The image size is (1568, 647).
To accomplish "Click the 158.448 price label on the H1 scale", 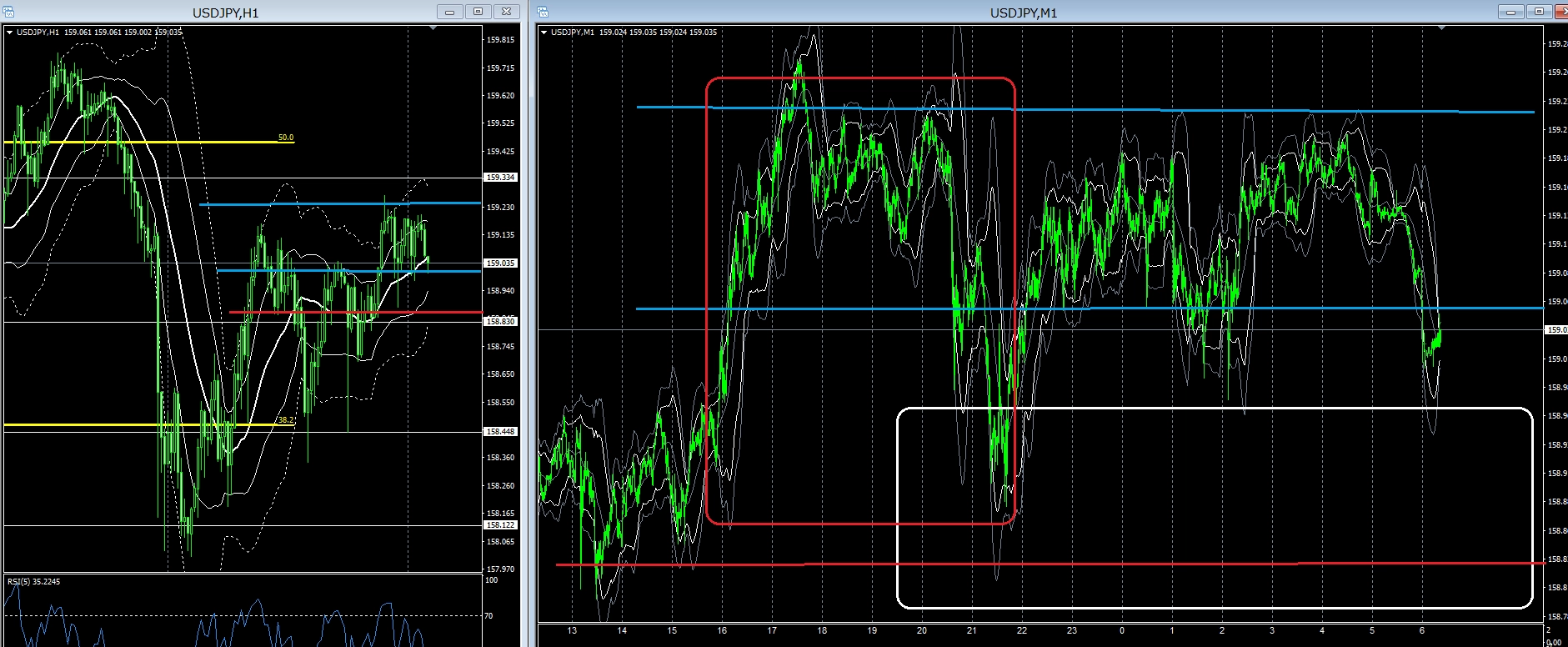I will click(x=500, y=431).
